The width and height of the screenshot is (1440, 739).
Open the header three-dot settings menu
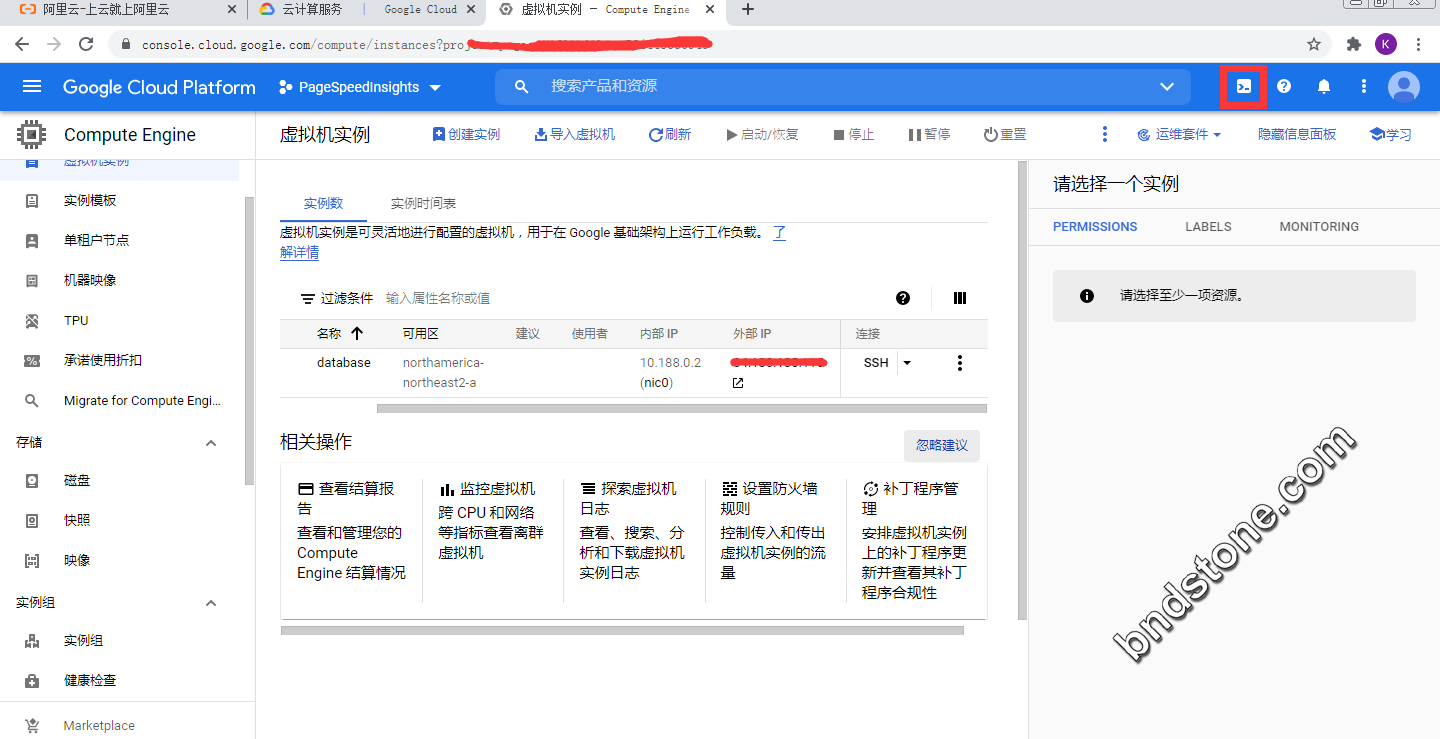click(x=1363, y=87)
